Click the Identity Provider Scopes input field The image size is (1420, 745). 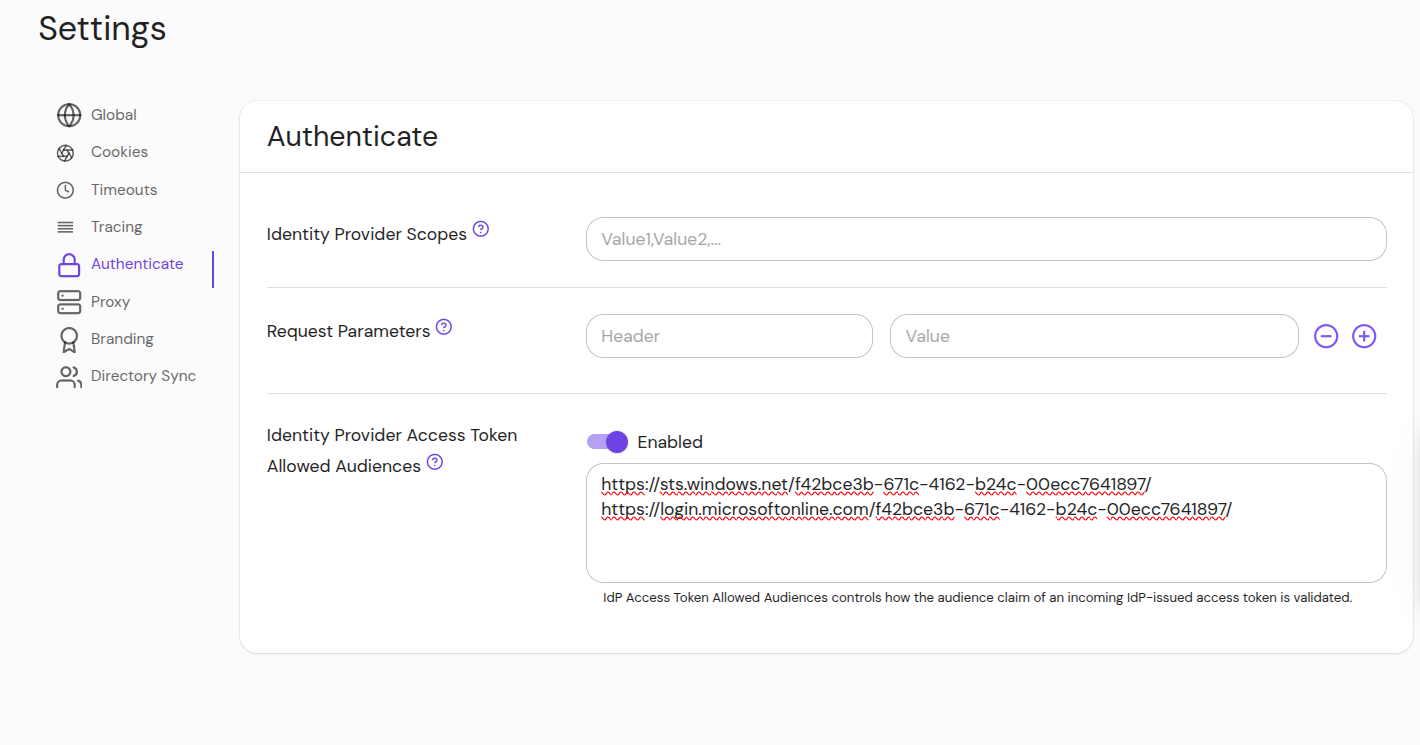click(985, 239)
